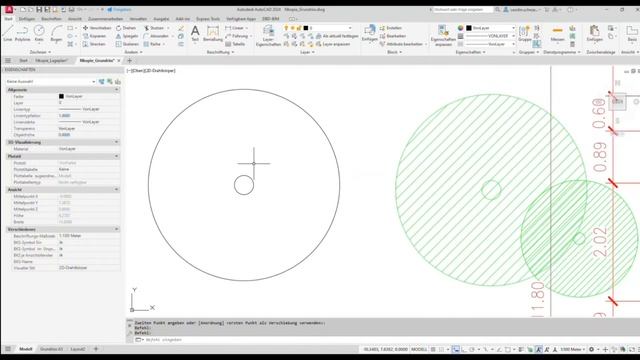Select the Linie drawing tool
Screen dimensions: 640x360
click(x=7, y=33)
